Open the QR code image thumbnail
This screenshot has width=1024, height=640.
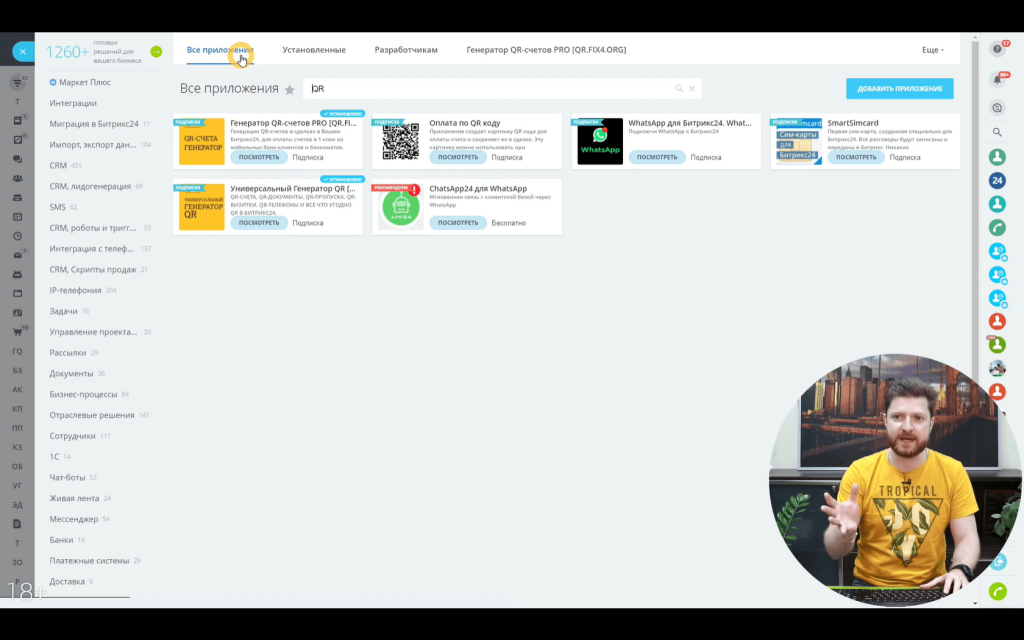click(401, 141)
